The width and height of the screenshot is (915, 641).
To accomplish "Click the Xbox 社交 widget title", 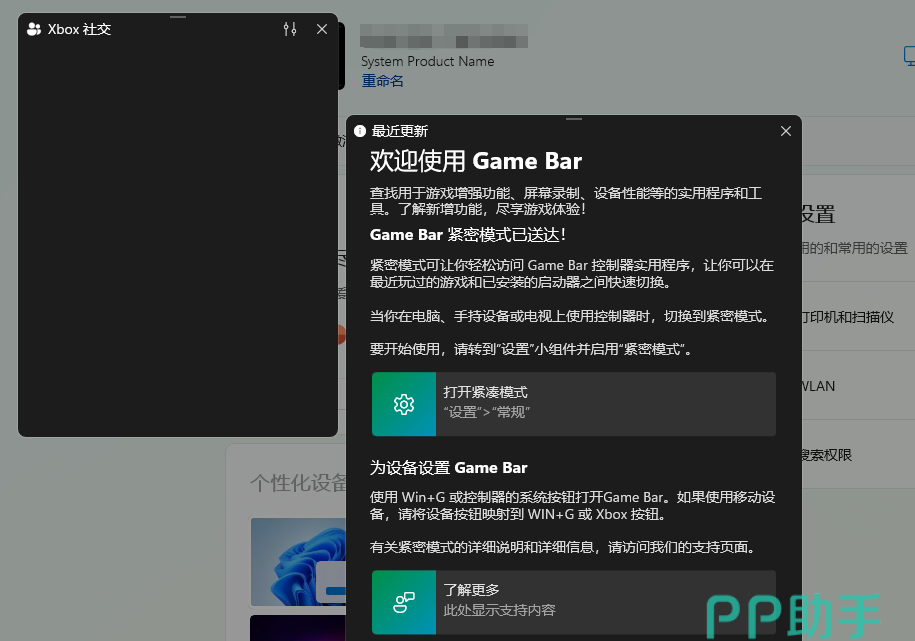I will point(79,30).
